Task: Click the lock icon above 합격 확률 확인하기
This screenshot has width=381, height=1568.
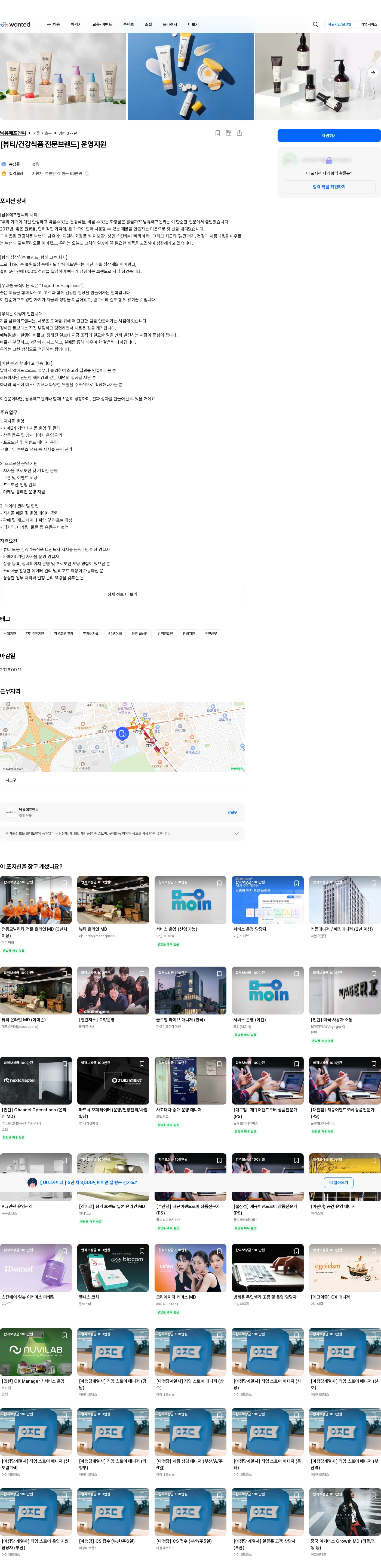Action: pyautogui.click(x=329, y=161)
